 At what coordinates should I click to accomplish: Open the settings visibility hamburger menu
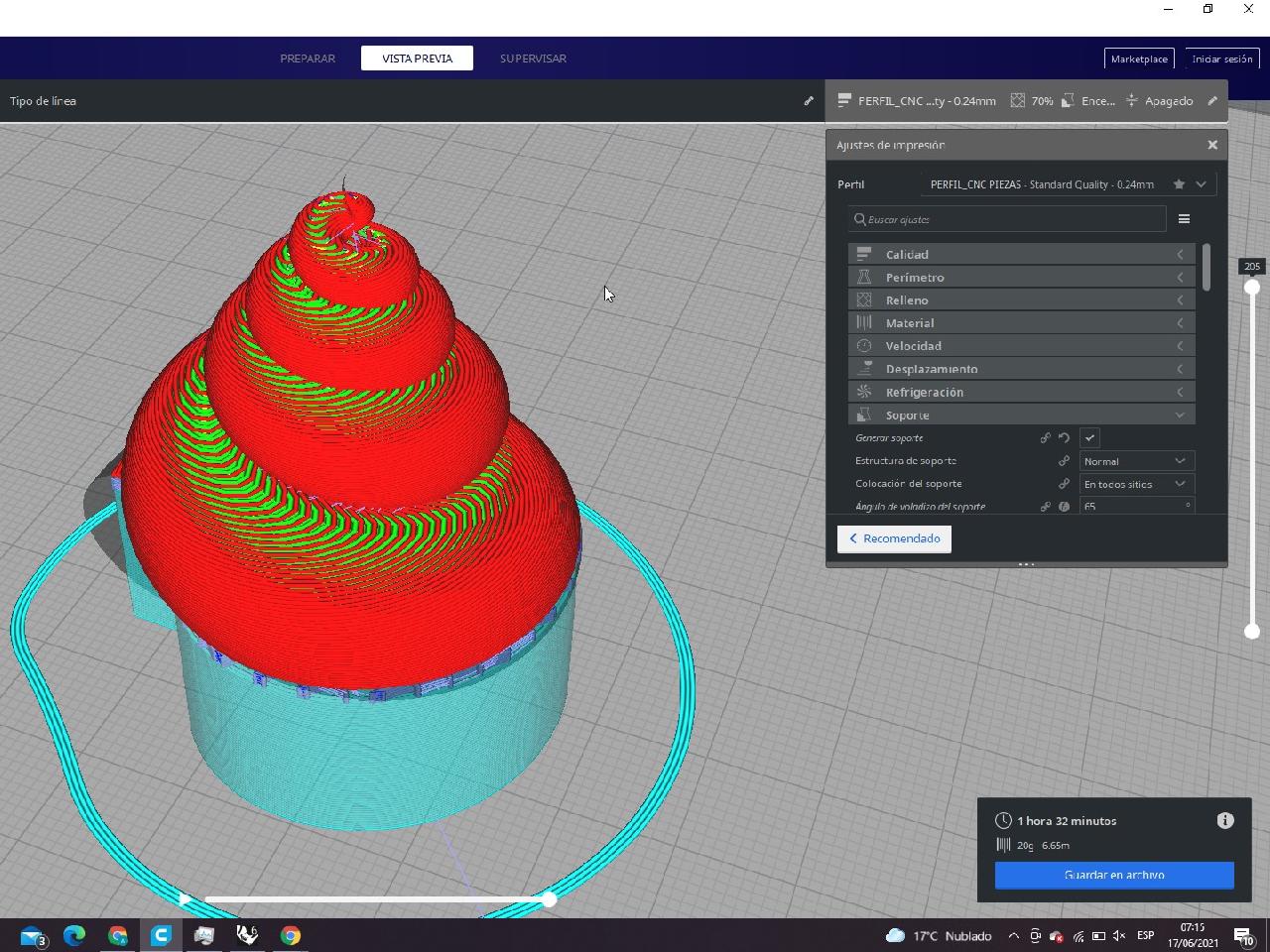[x=1184, y=219]
